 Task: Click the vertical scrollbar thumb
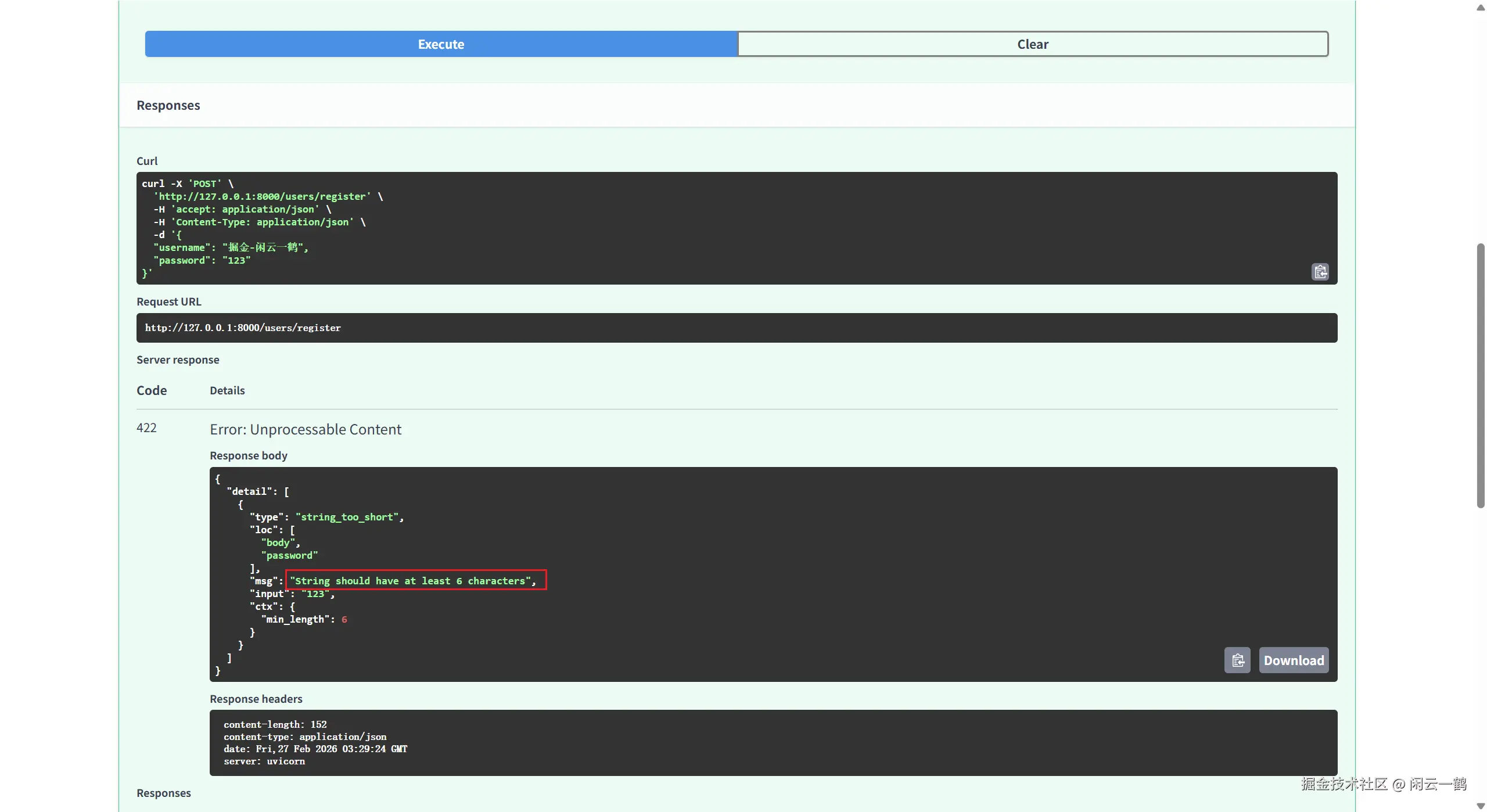(1480, 375)
